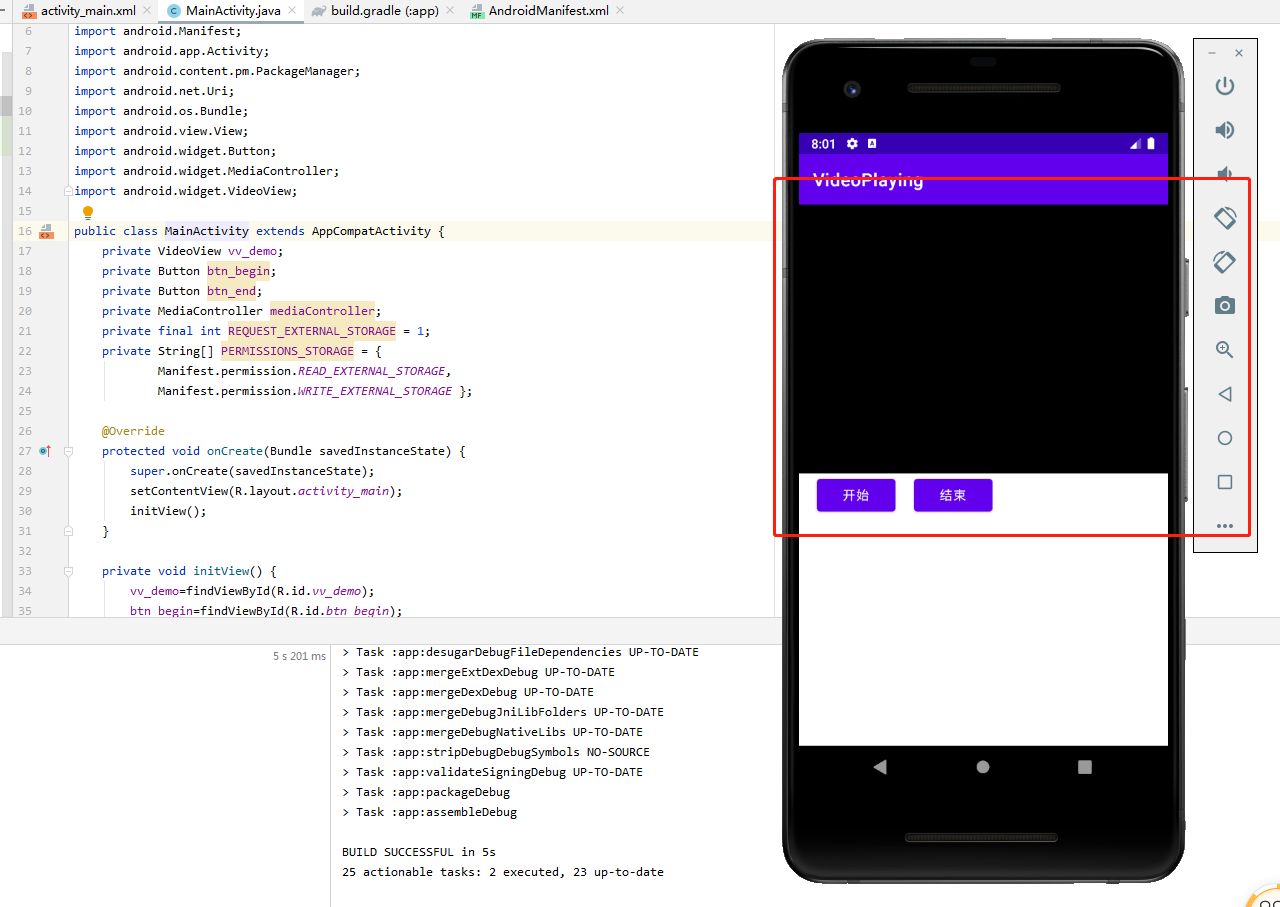Screen dimensions: 1280x907
Task: Click the emulator sidebar Home circle icon
Action: [1225, 438]
